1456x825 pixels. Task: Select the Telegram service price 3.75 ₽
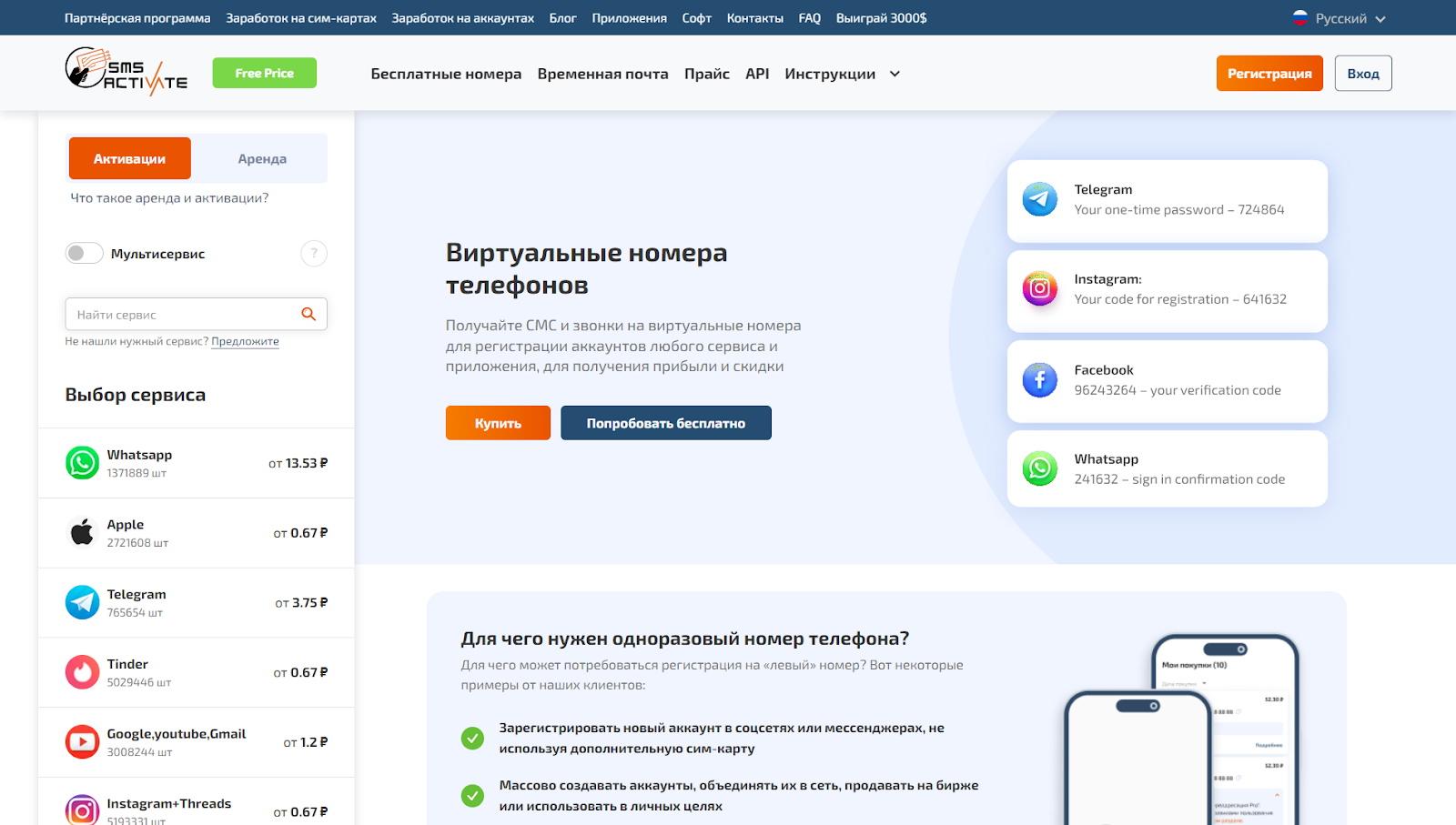302,602
